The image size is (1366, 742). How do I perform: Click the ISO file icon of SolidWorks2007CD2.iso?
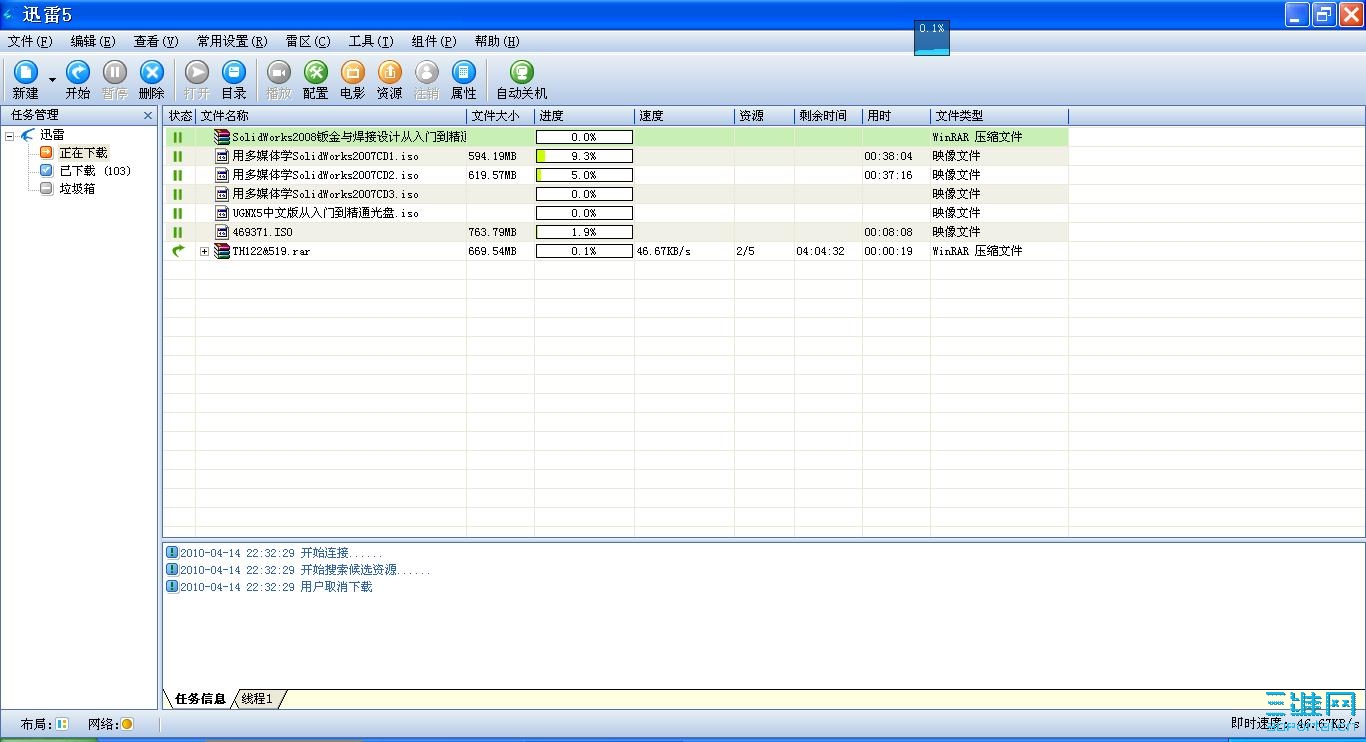[x=223, y=175]
